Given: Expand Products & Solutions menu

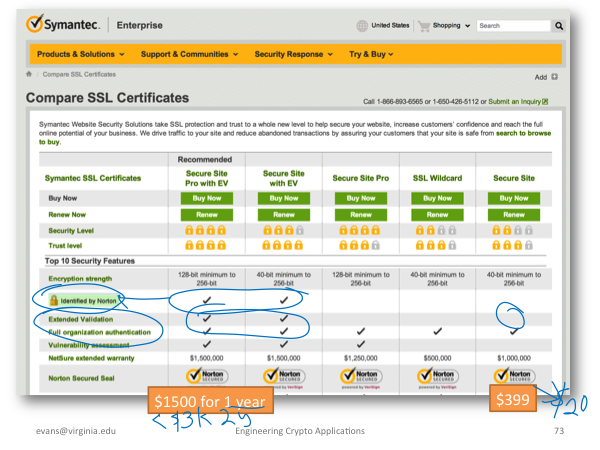Looking at the screenshot, I should pyautogui.click(x=80, y=54).
